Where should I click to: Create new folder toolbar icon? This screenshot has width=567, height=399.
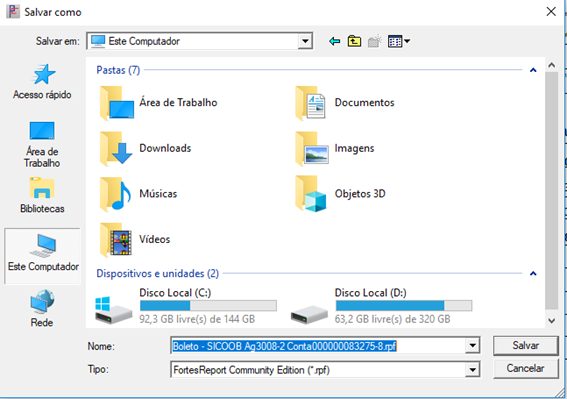tap(375, 41)
